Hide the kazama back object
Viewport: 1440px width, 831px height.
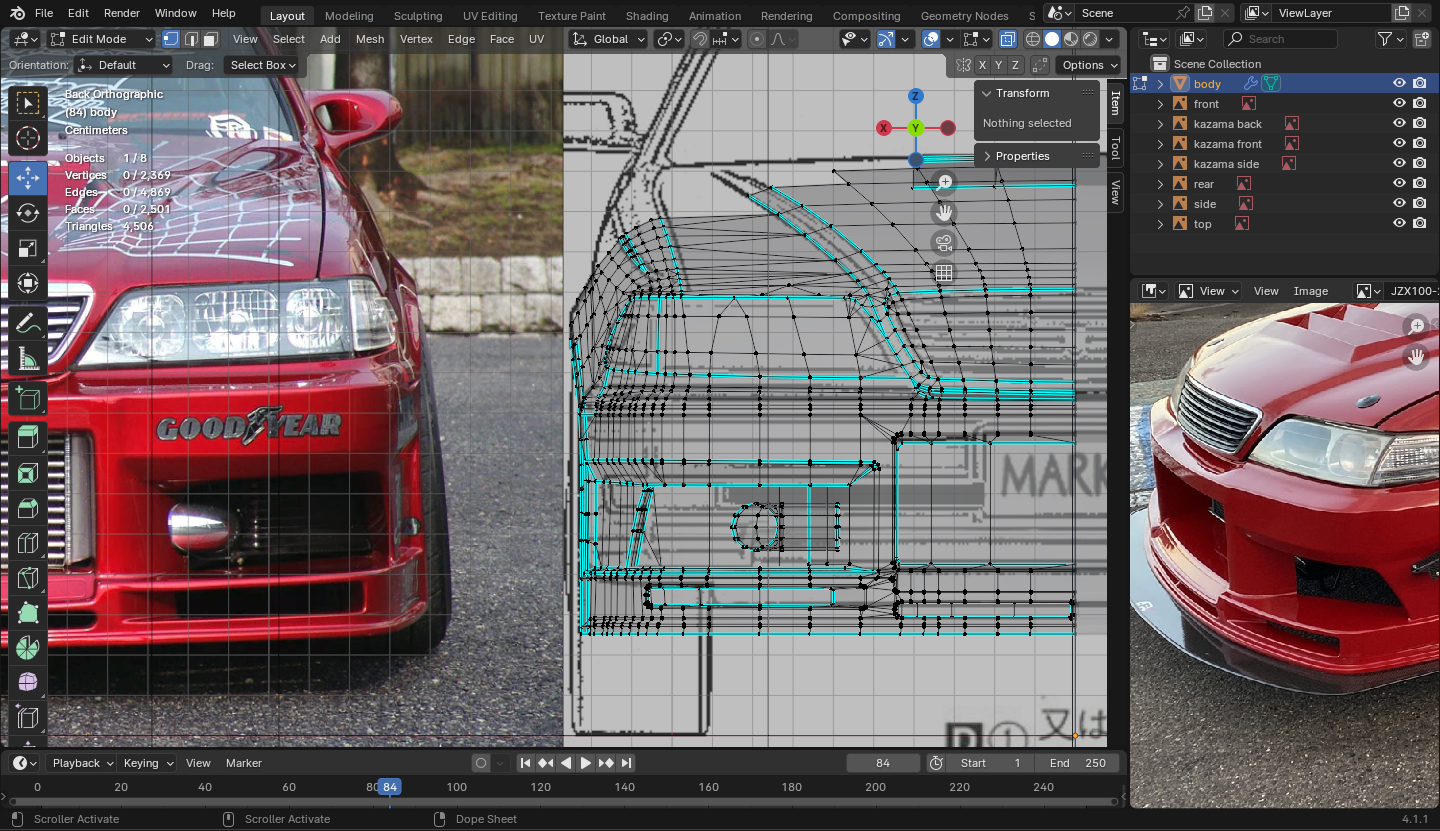pos(1399,124)
